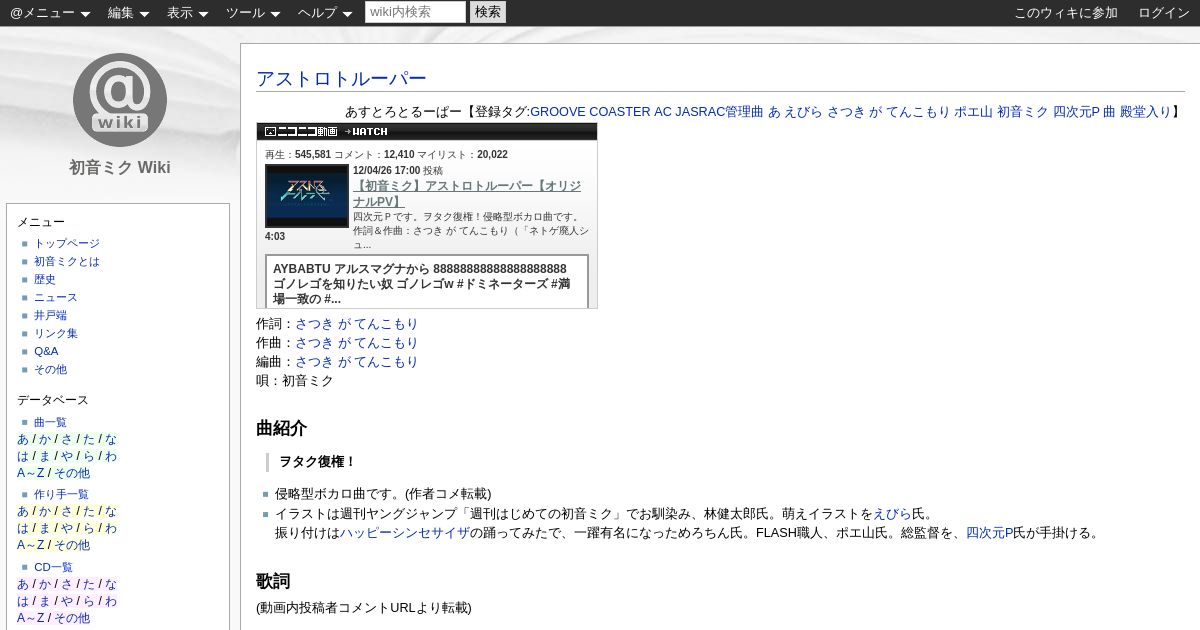This screenshot has width=1200, height=630.
Task: Open the 編集 dropdown menu
Action: point(128,13)
